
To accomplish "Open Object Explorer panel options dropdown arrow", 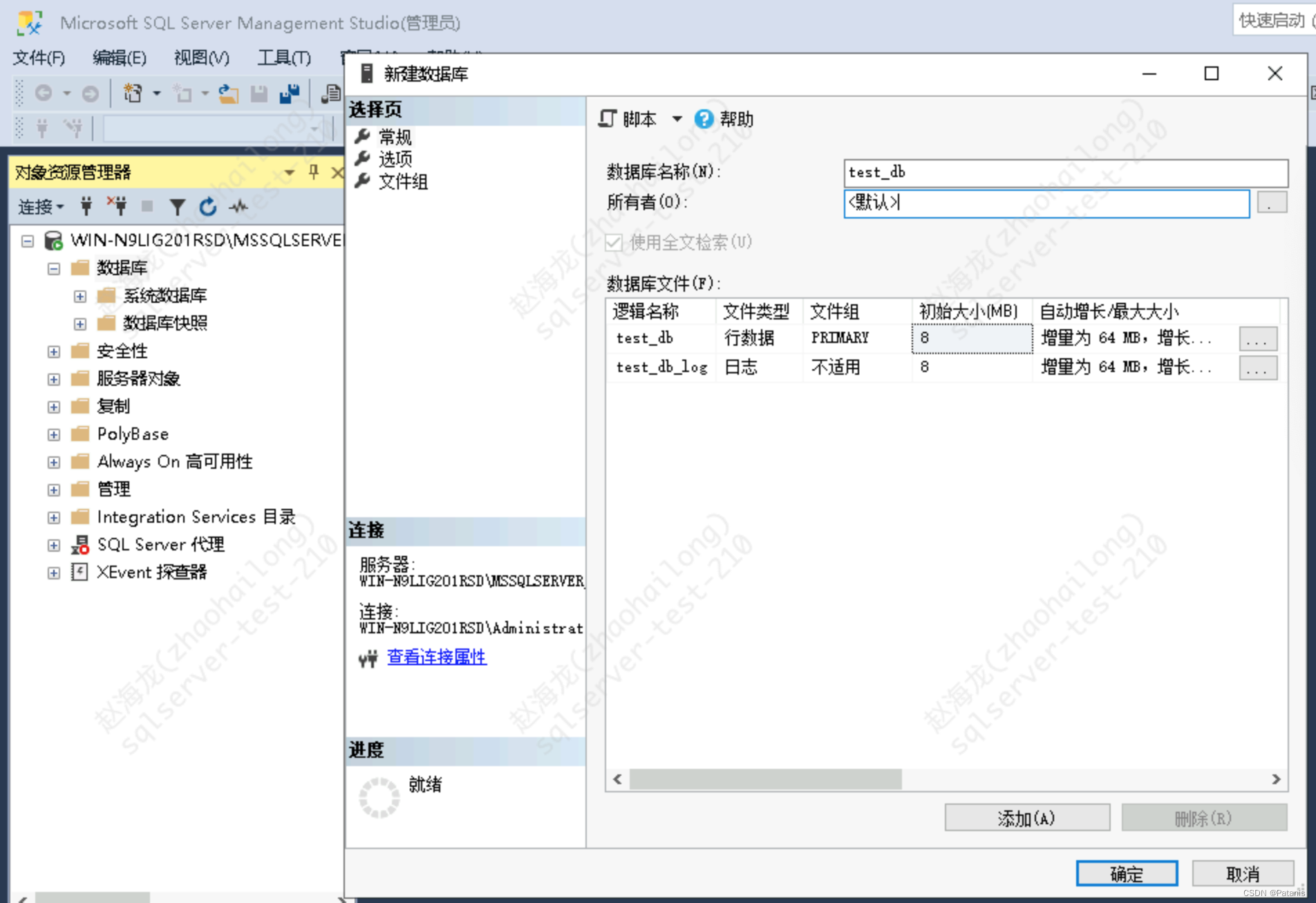I will (x=290, y=172).
